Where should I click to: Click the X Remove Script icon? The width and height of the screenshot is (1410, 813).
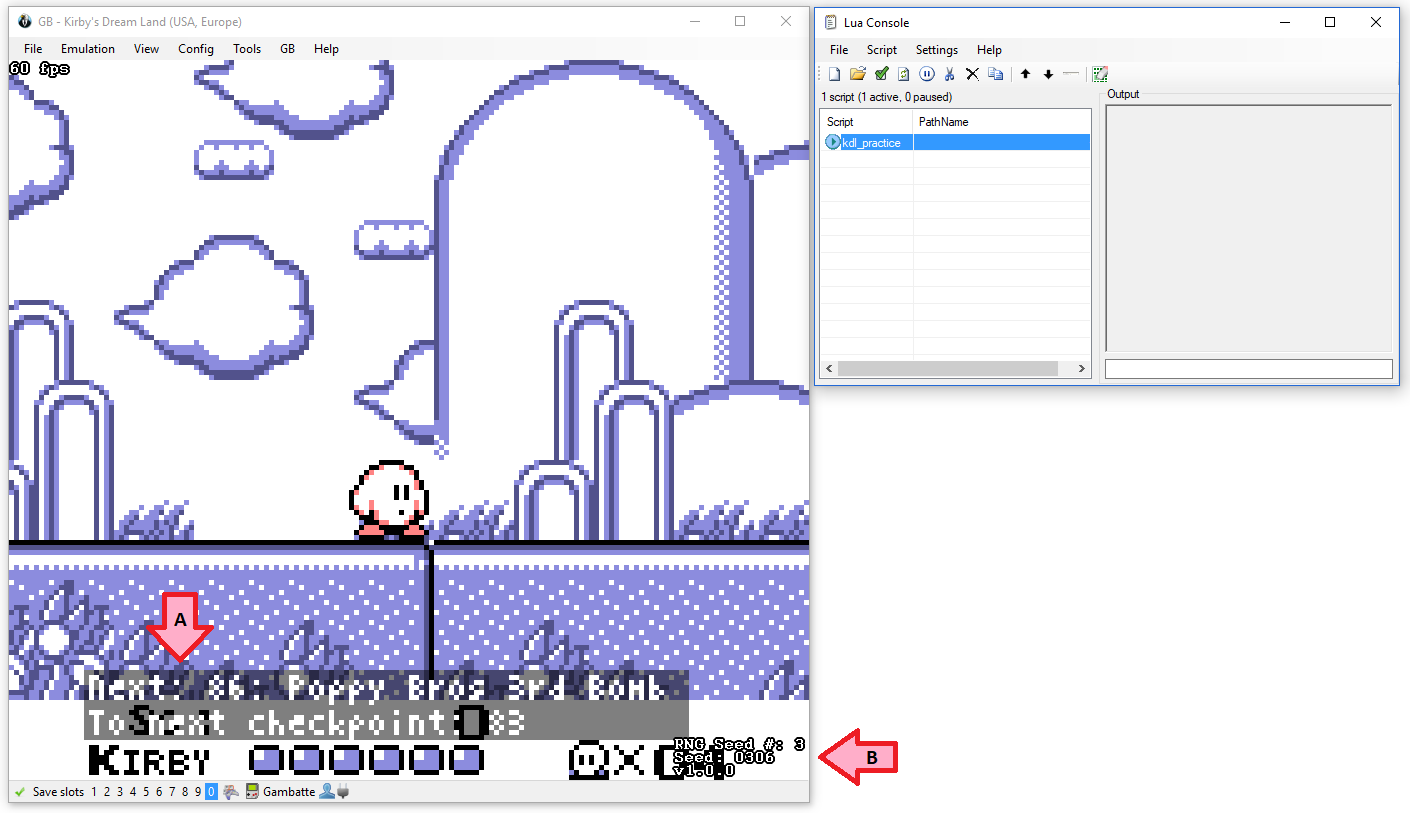coord(972,74)
